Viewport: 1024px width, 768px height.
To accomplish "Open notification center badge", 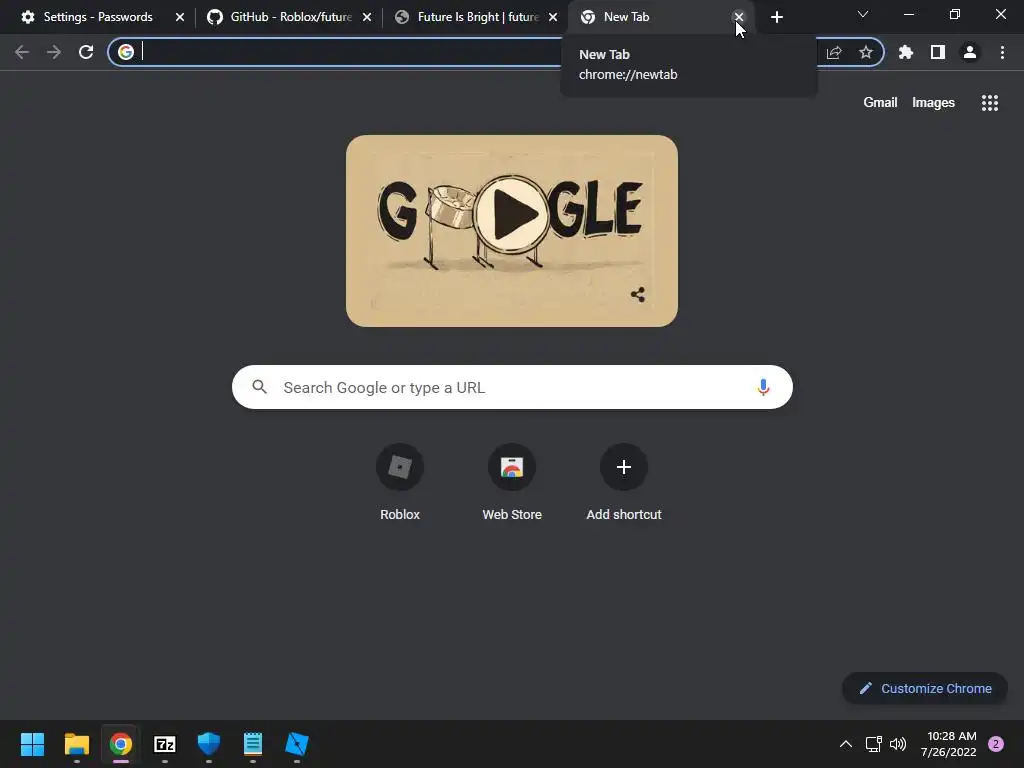I will (x=996, y=744).
